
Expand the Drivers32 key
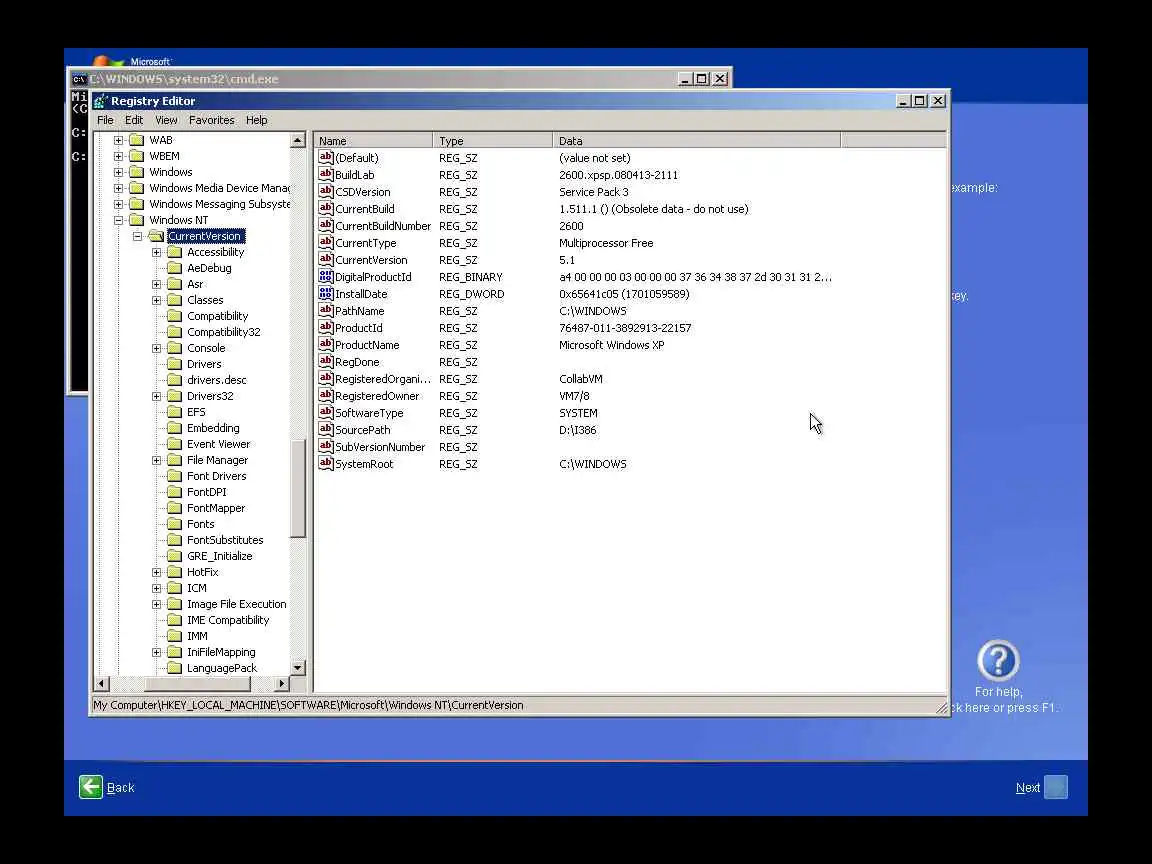[156, 396]
